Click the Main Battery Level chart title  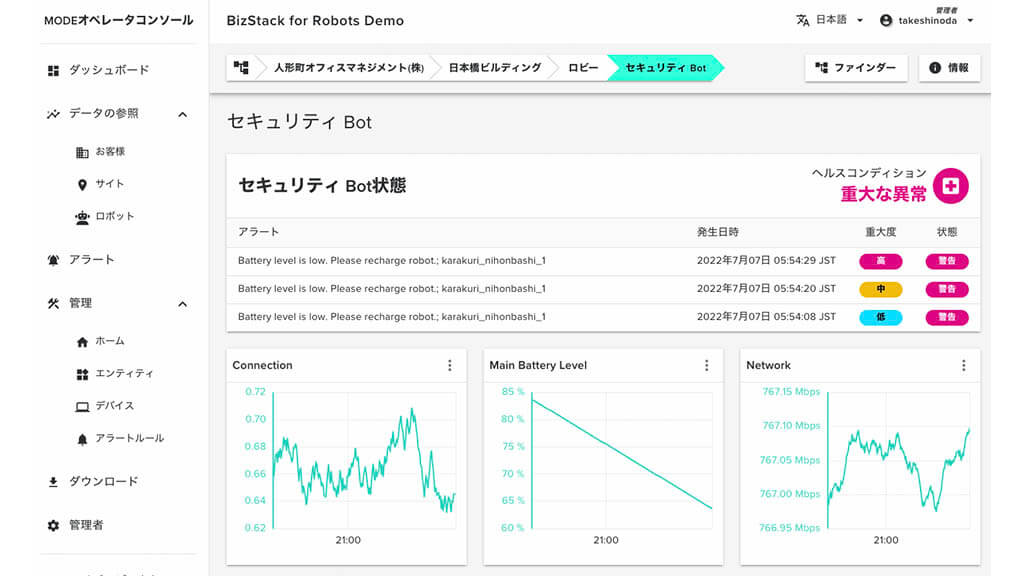538,365
